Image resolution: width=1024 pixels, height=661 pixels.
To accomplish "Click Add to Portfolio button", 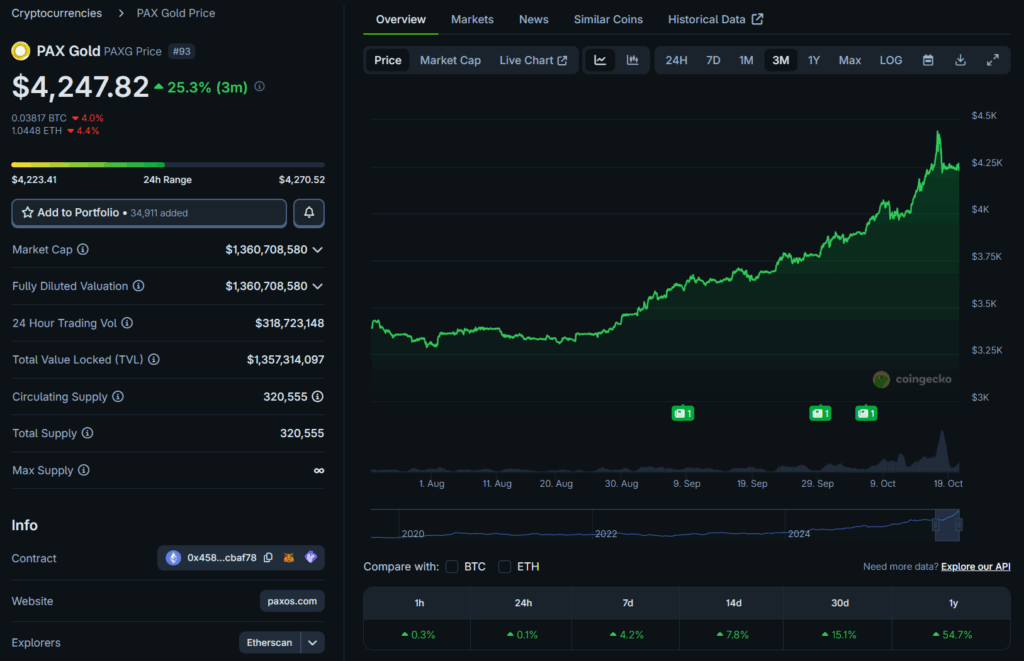I will [149, 213].
